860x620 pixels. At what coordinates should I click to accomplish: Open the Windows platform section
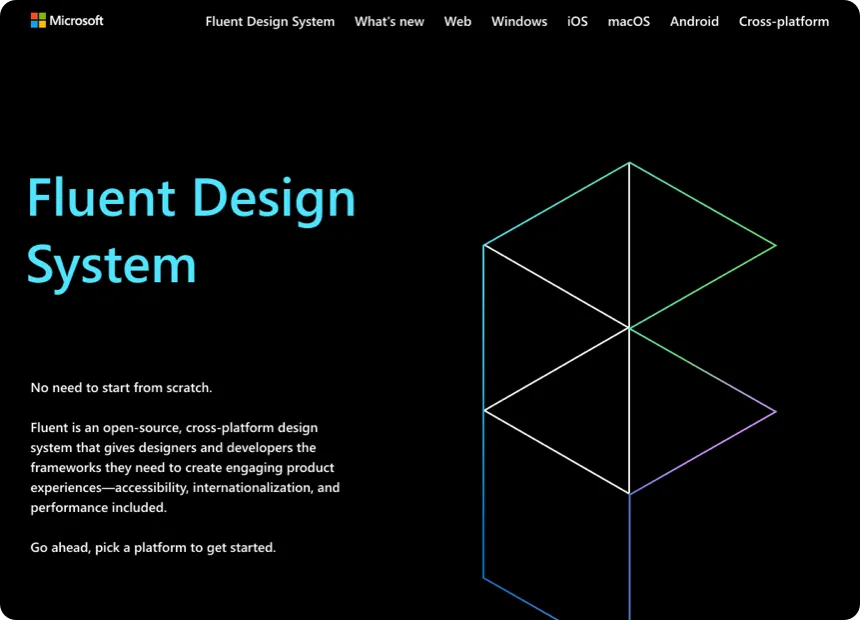(x=519, y=21)
